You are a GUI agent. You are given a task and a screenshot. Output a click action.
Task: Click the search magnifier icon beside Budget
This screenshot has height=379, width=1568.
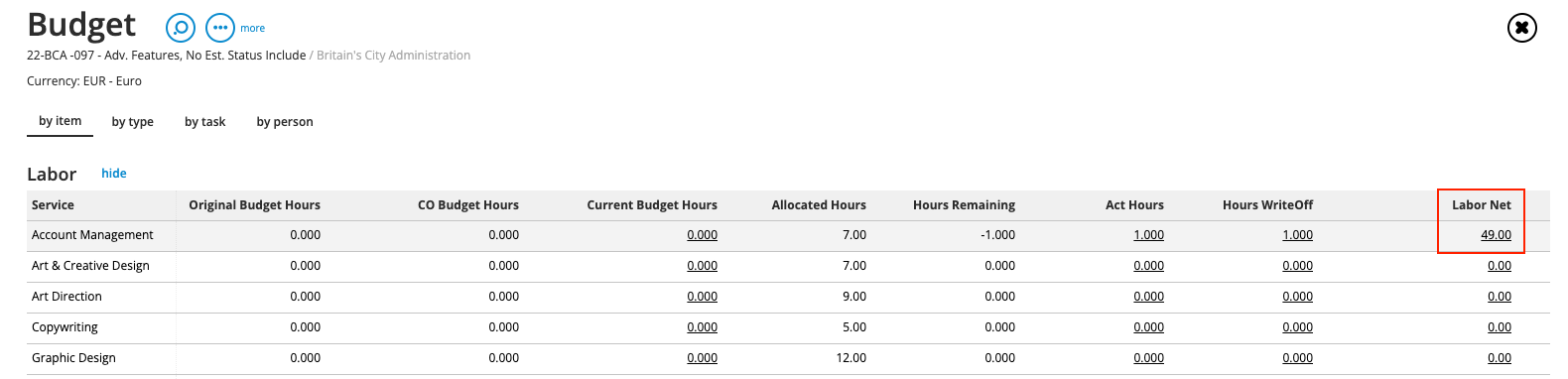pyautogui.click(x=181, y=28)
